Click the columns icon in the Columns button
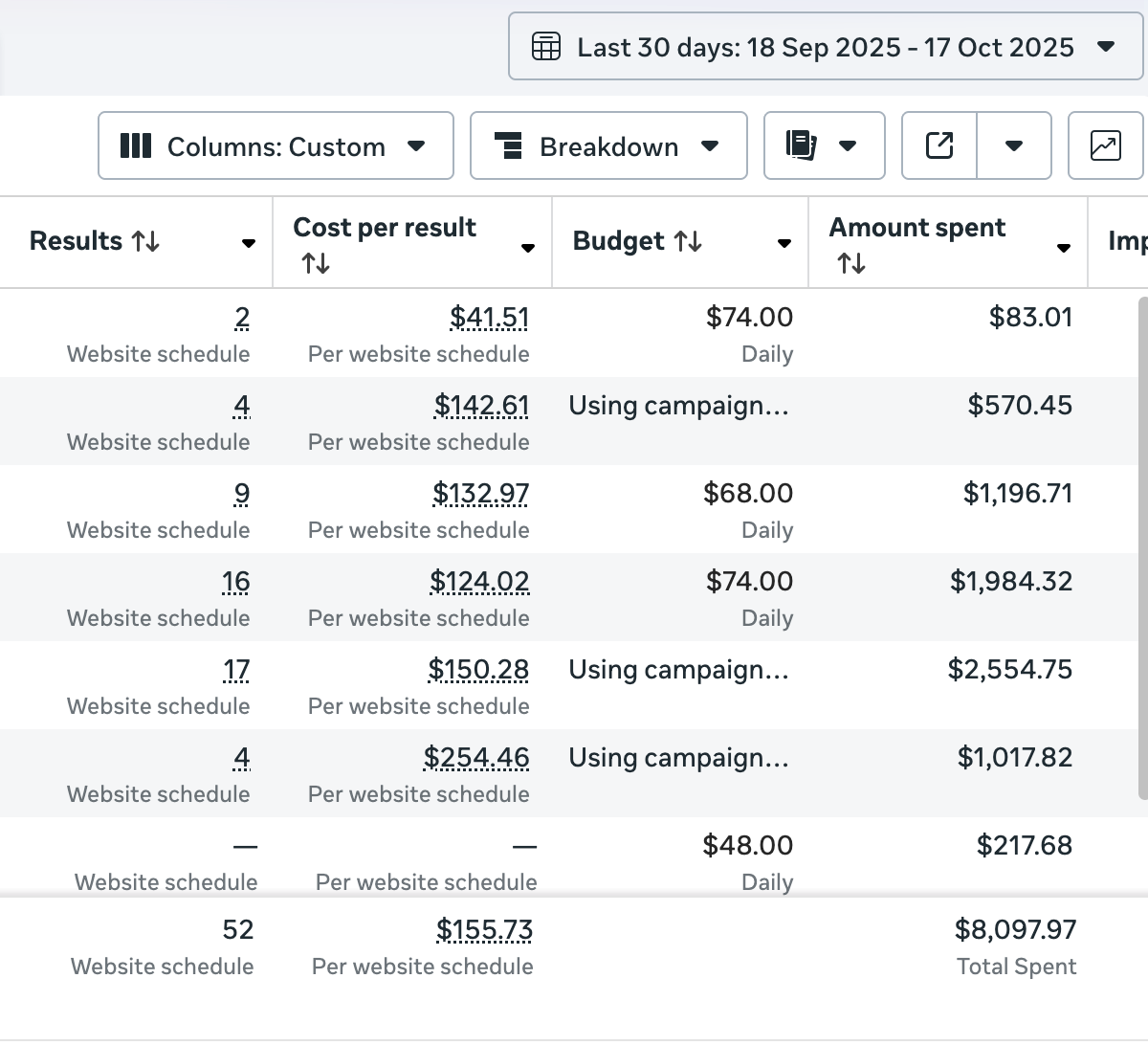Screen dimensions: 1148x1045 137,145
